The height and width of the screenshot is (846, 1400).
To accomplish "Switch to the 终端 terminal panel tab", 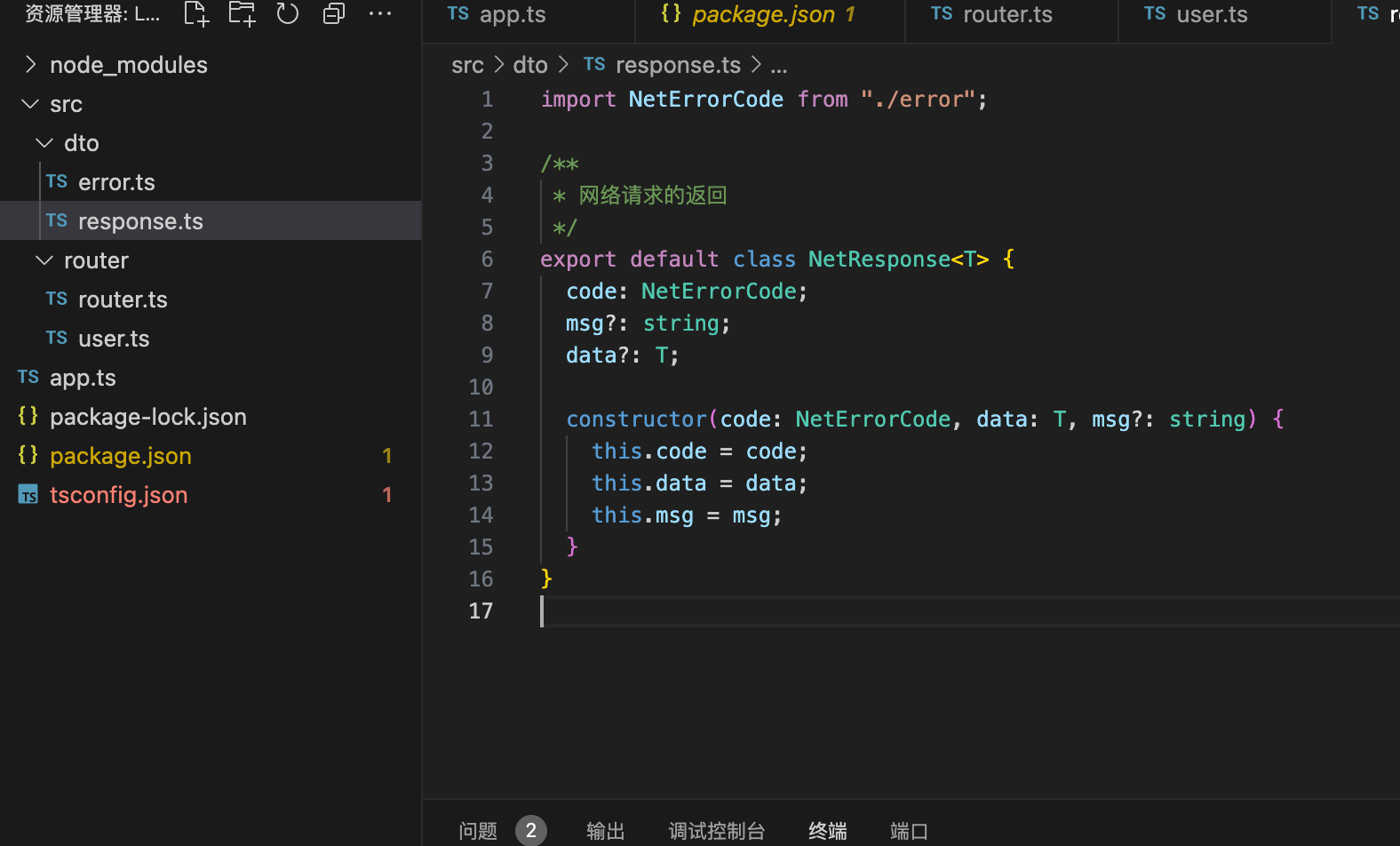I will [x=827, y=831].
